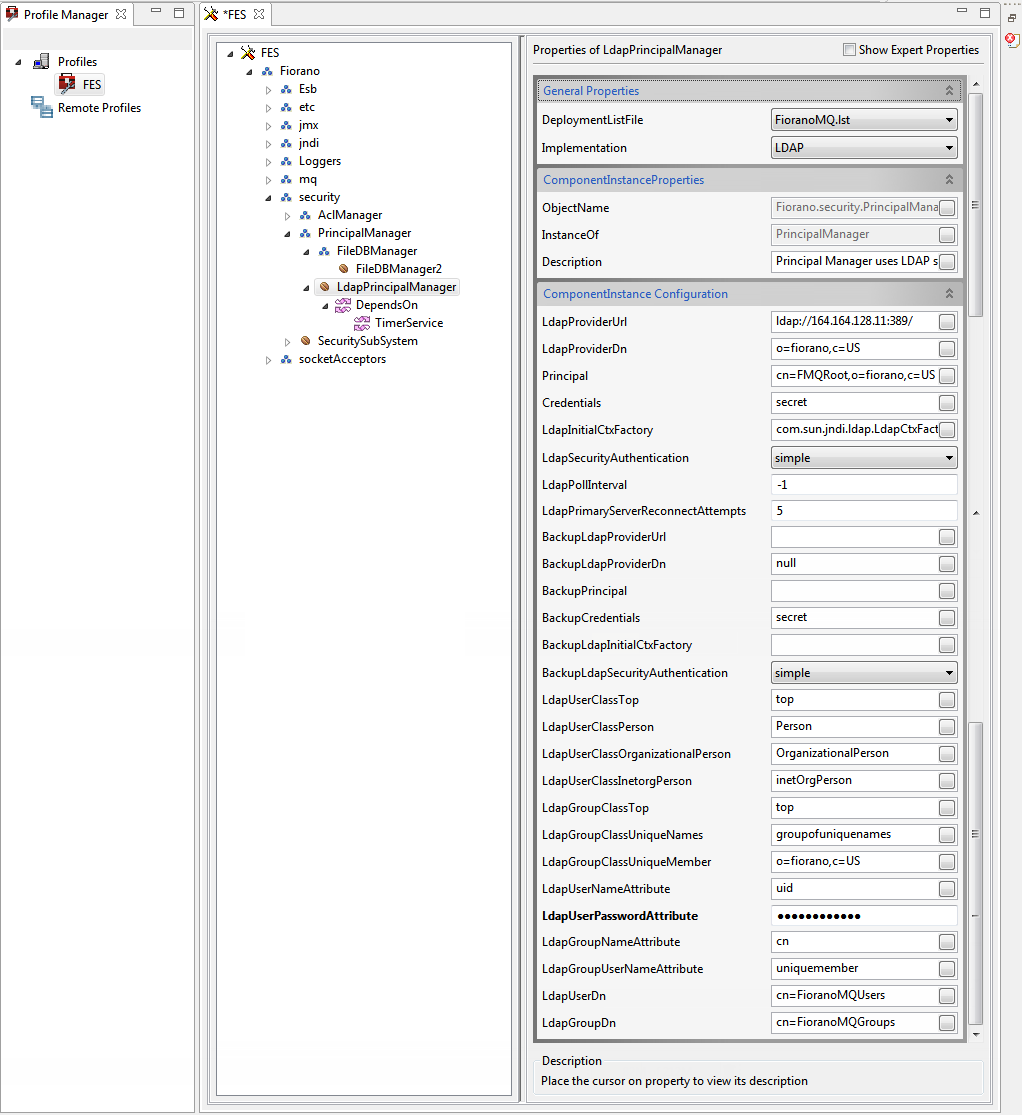
Task: Toggle checkbox beside Description field
Action: point(947,262)
